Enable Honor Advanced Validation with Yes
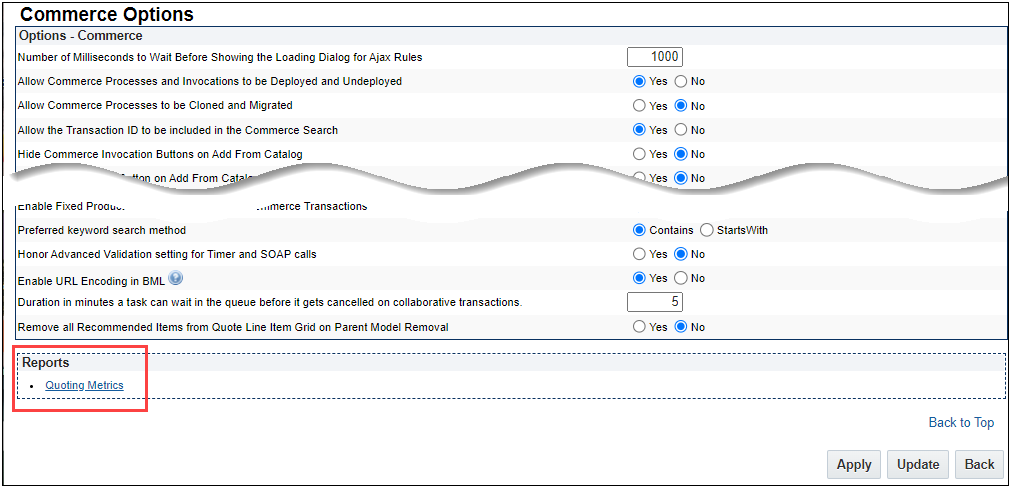Screen dimensions: 1011x488 coord(639,254)
